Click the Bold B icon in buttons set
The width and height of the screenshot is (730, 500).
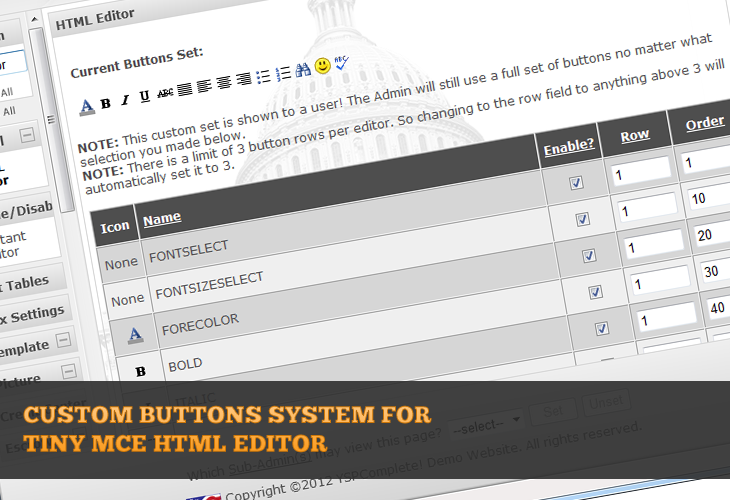click(106, 103)
